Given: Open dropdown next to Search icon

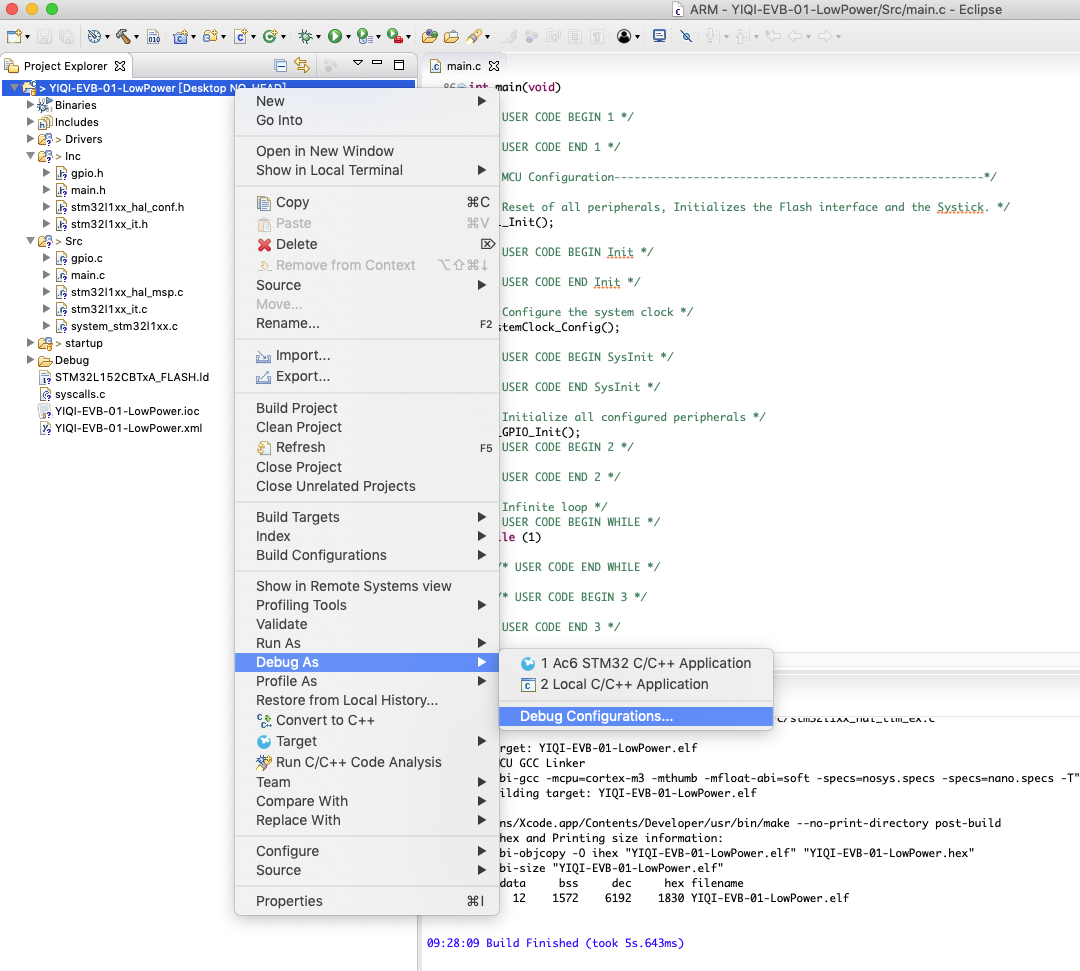Looking at the screenshot, I should coord(488,37).
